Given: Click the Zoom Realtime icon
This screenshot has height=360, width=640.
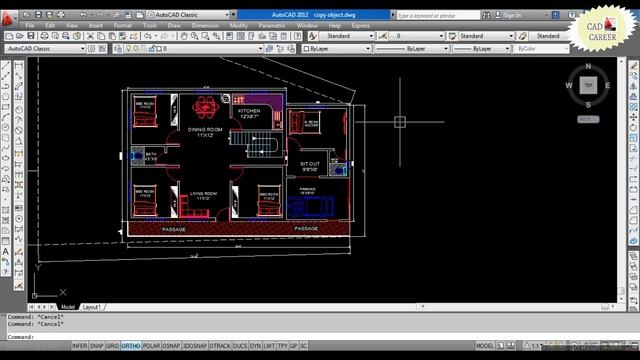Looking at the screenshot, I should pyautogui.click(x=195, y=36).
